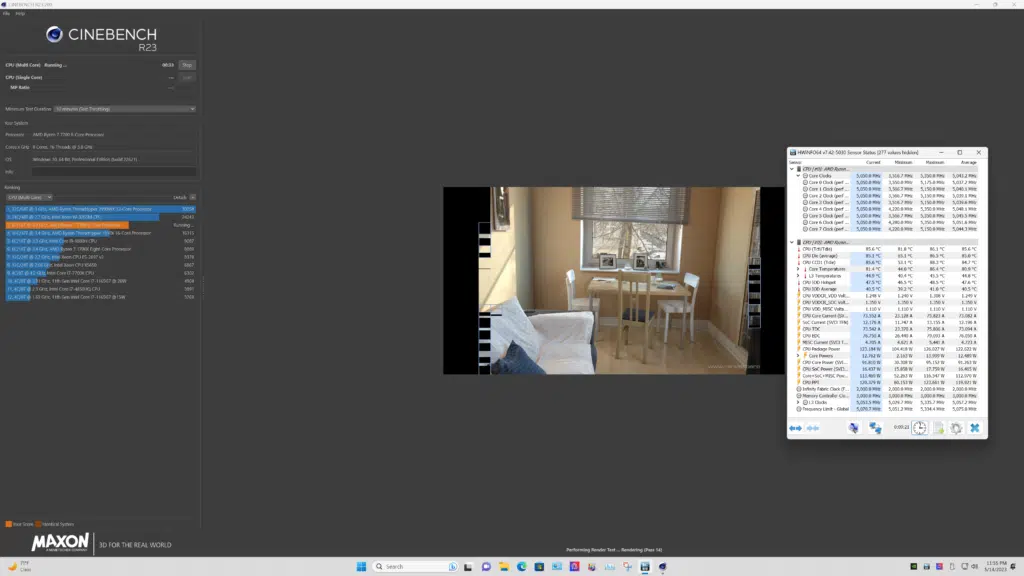Close HWiNFO sensors with blue X icon

[975, 428]
